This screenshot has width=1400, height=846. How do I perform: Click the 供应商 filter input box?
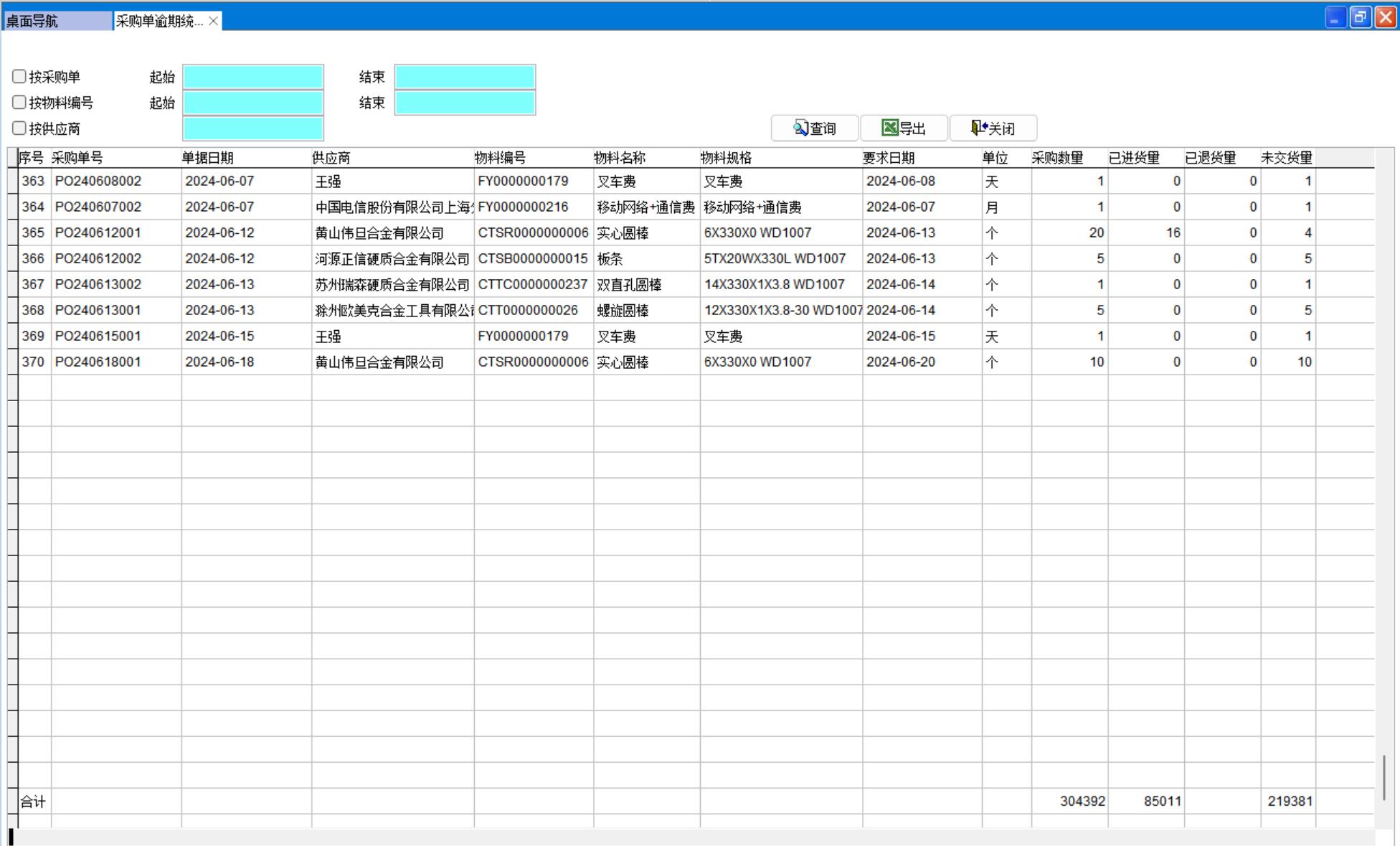click(x=253, y=128)
